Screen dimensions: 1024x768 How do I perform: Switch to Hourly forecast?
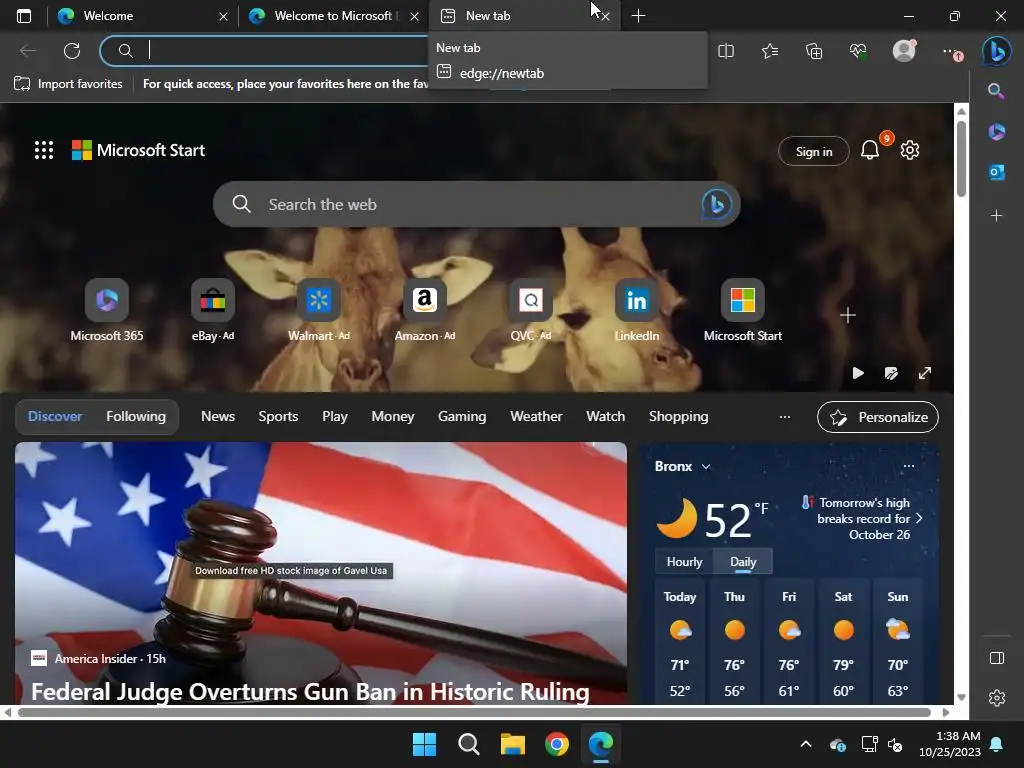(x=684, y=562)
